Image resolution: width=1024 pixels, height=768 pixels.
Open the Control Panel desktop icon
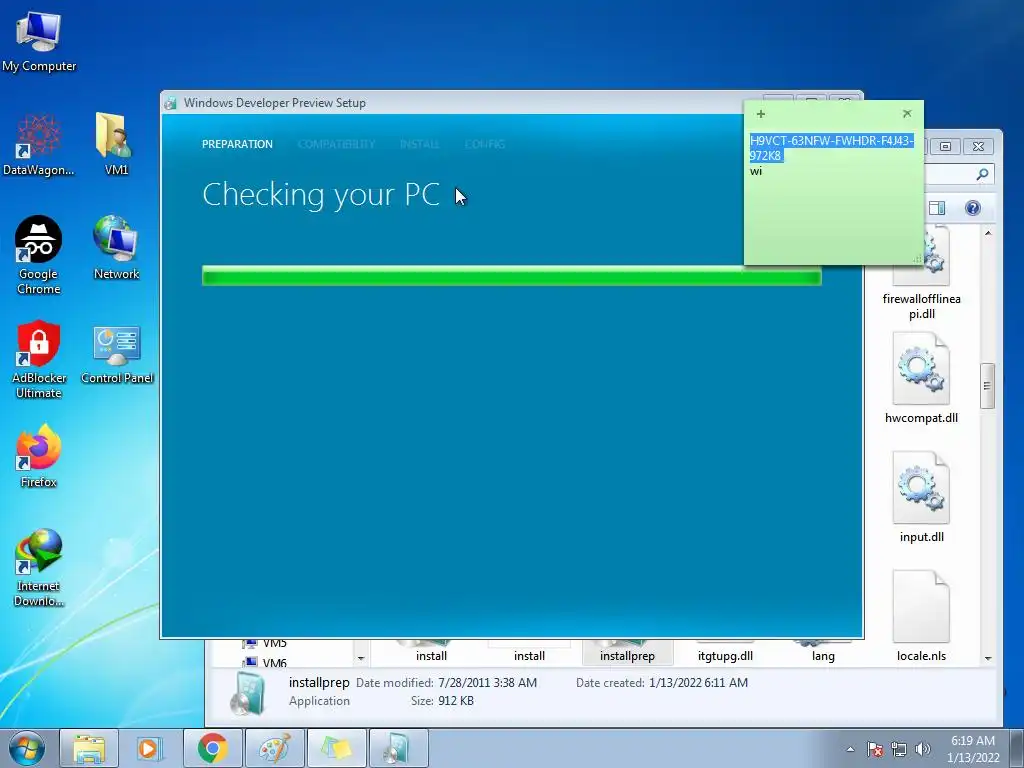coord(117,355)
